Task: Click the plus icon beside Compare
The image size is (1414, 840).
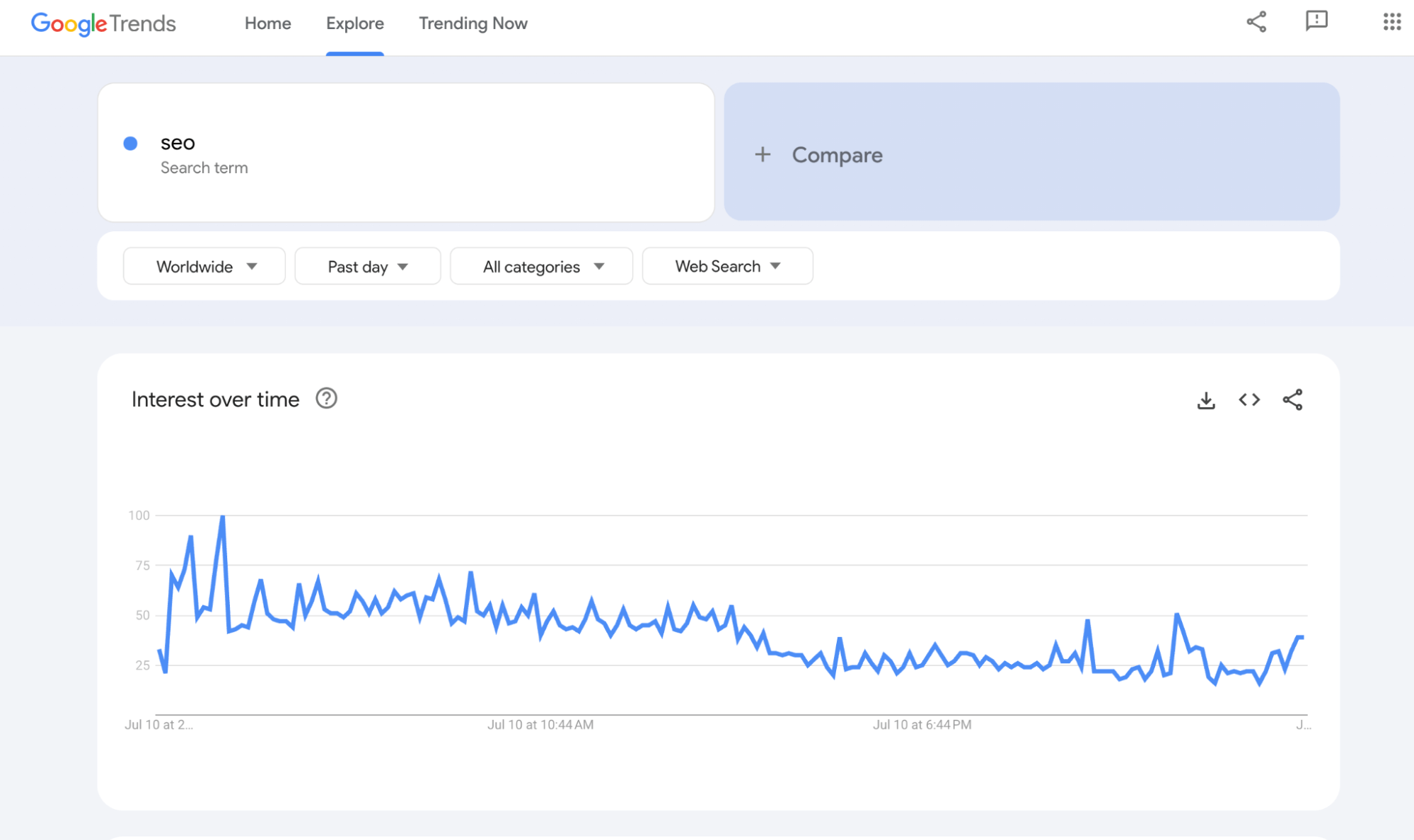Action: (x=763, y=154)
